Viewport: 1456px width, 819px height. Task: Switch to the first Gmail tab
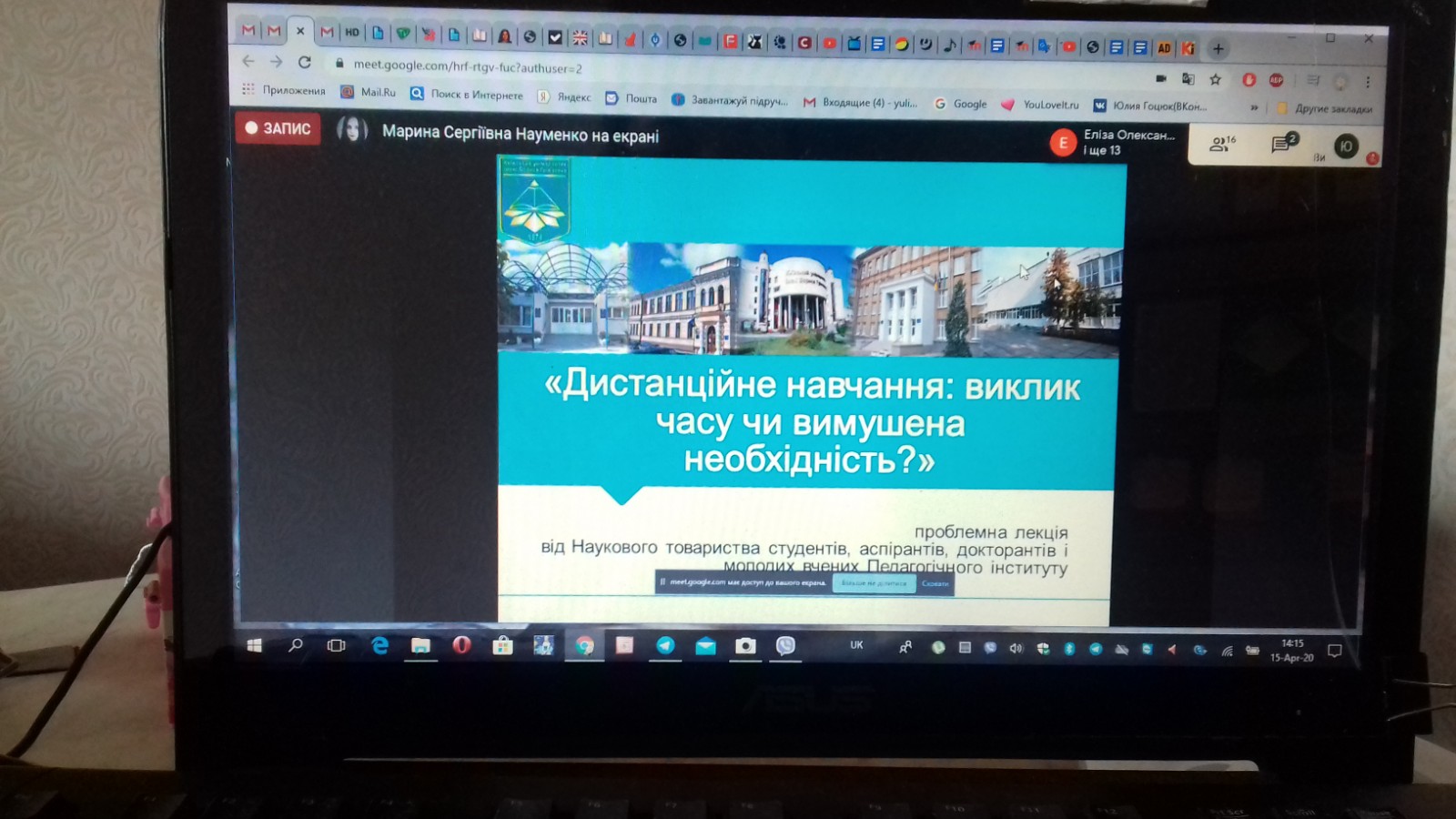248,31
